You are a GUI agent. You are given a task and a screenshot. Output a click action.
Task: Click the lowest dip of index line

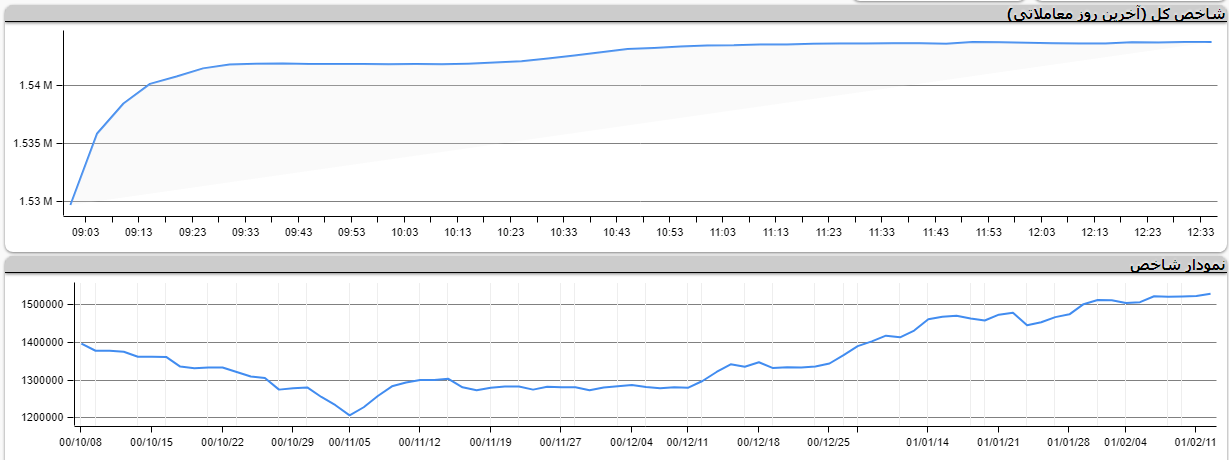[x=350, y=415]
